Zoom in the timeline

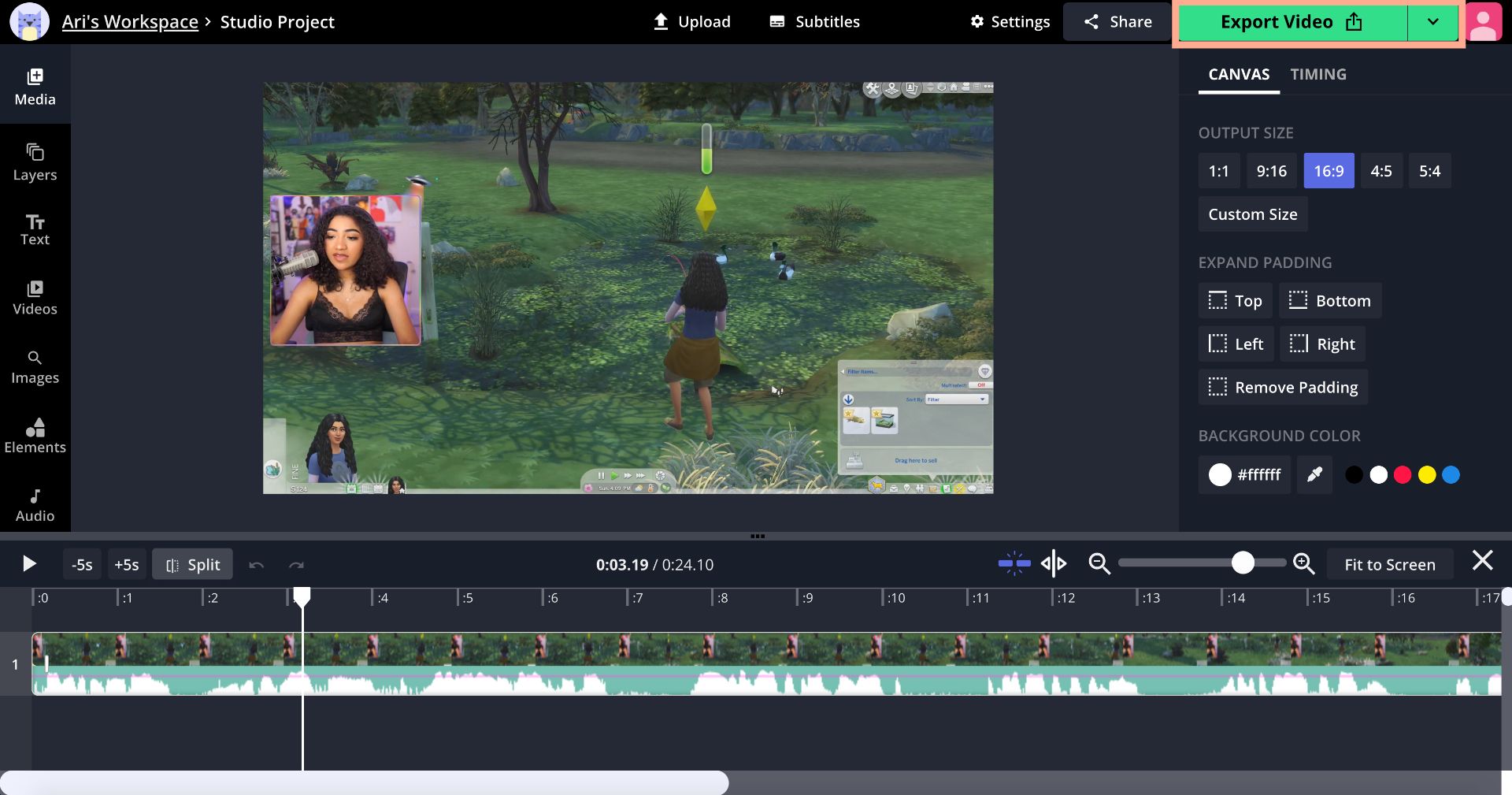point(1304,563)
